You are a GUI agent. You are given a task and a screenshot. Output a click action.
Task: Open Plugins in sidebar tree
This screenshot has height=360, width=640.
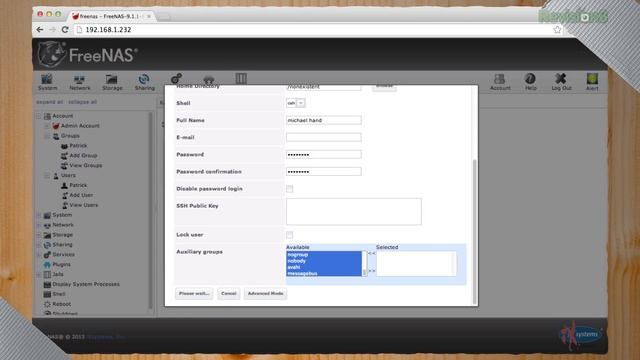(61, 264)
